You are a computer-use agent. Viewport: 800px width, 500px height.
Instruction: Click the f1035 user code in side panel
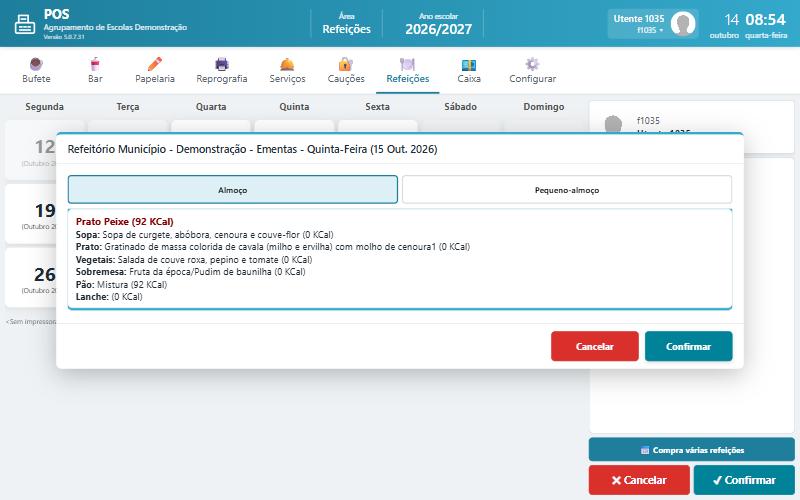point(648,121)
